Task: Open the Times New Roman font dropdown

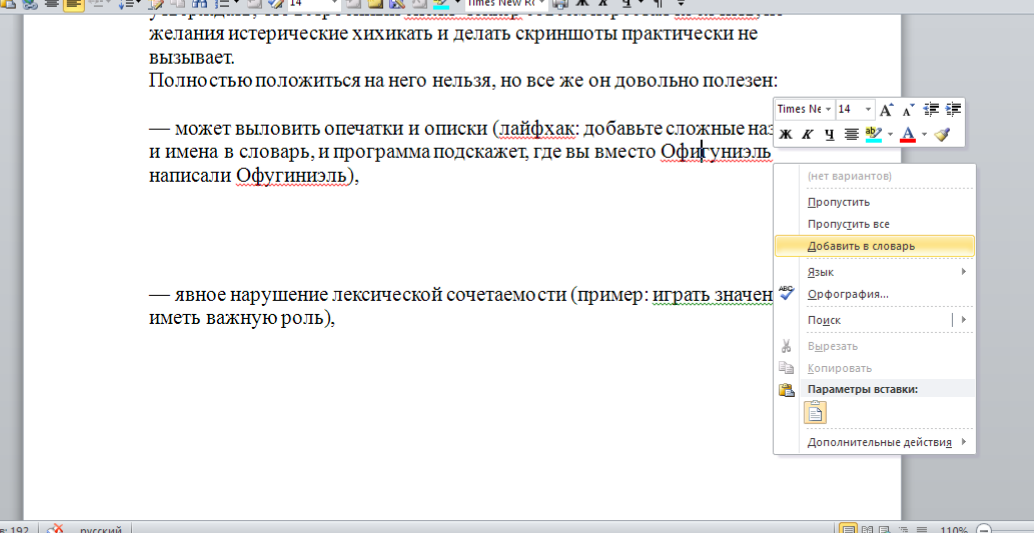Action: [x=828, y=109]
